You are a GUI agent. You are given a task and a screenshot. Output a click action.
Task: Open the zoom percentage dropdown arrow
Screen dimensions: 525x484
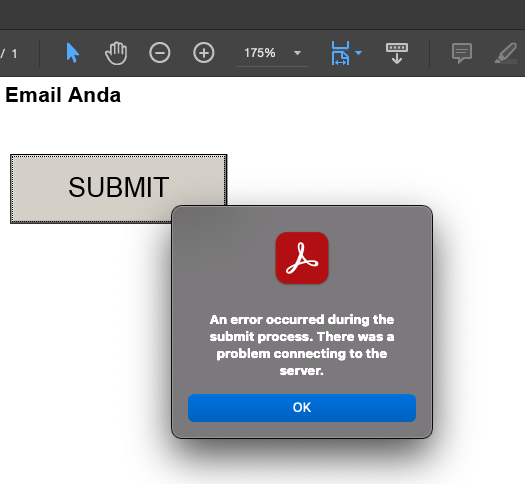click(297, 53)
